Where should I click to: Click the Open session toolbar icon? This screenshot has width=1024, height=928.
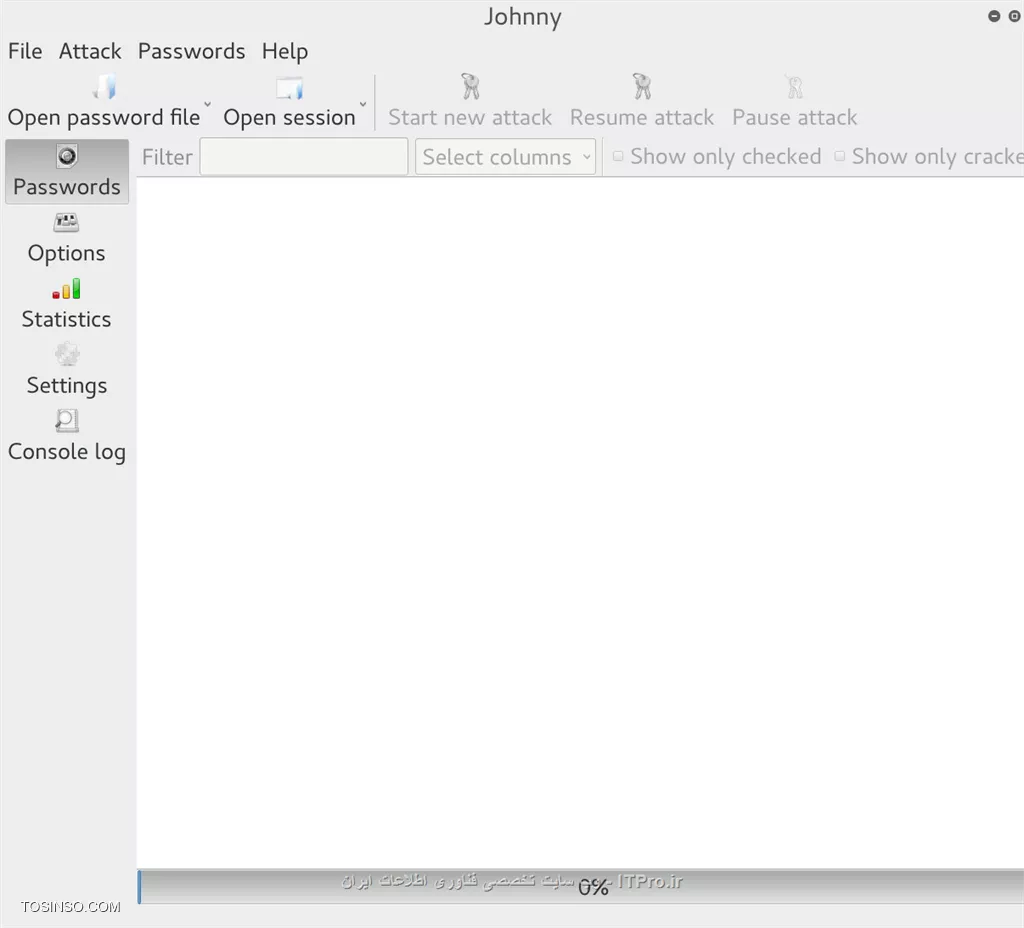coord(289,88)
